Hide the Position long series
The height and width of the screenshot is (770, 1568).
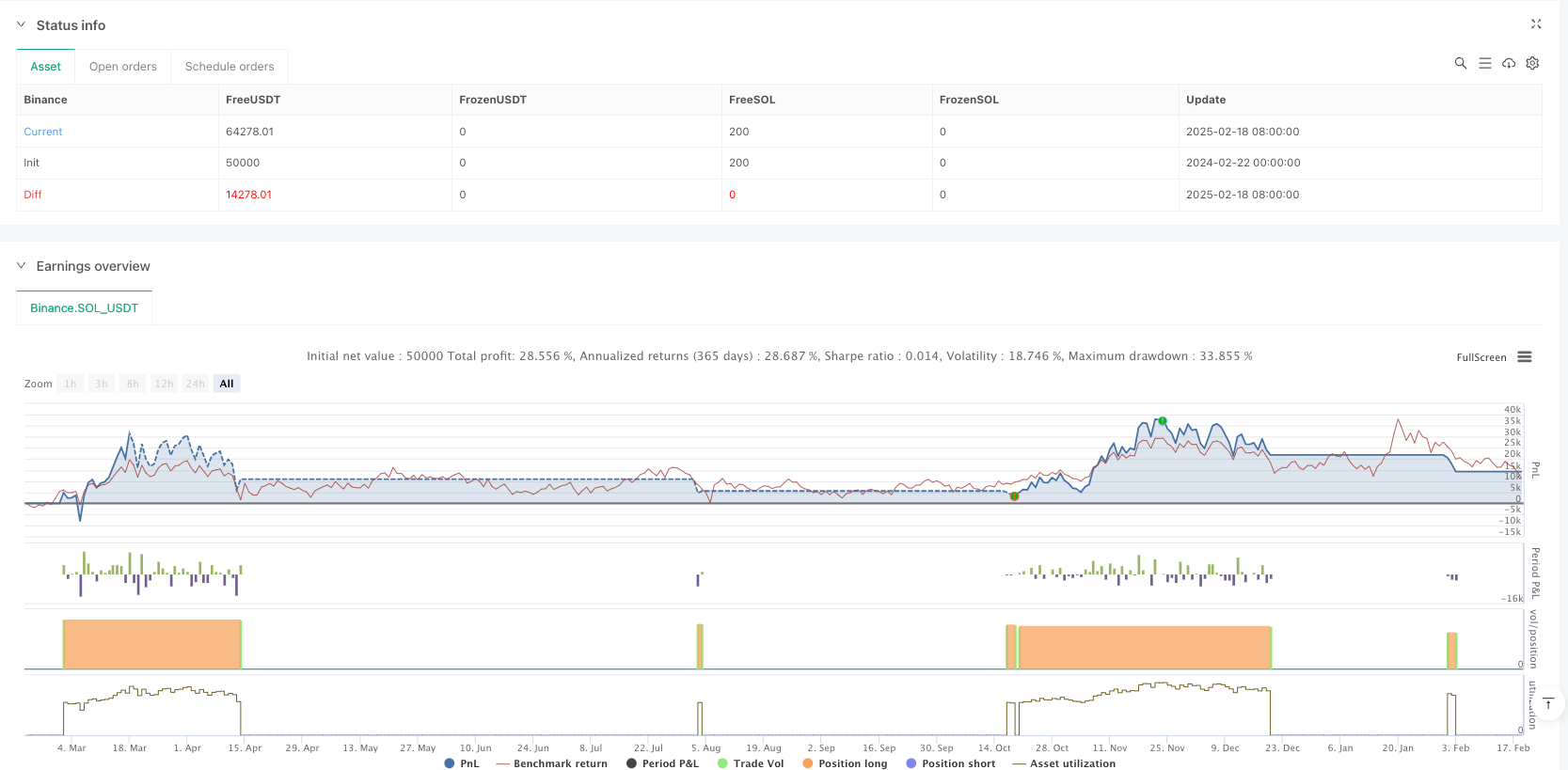(x=845, y=763)
